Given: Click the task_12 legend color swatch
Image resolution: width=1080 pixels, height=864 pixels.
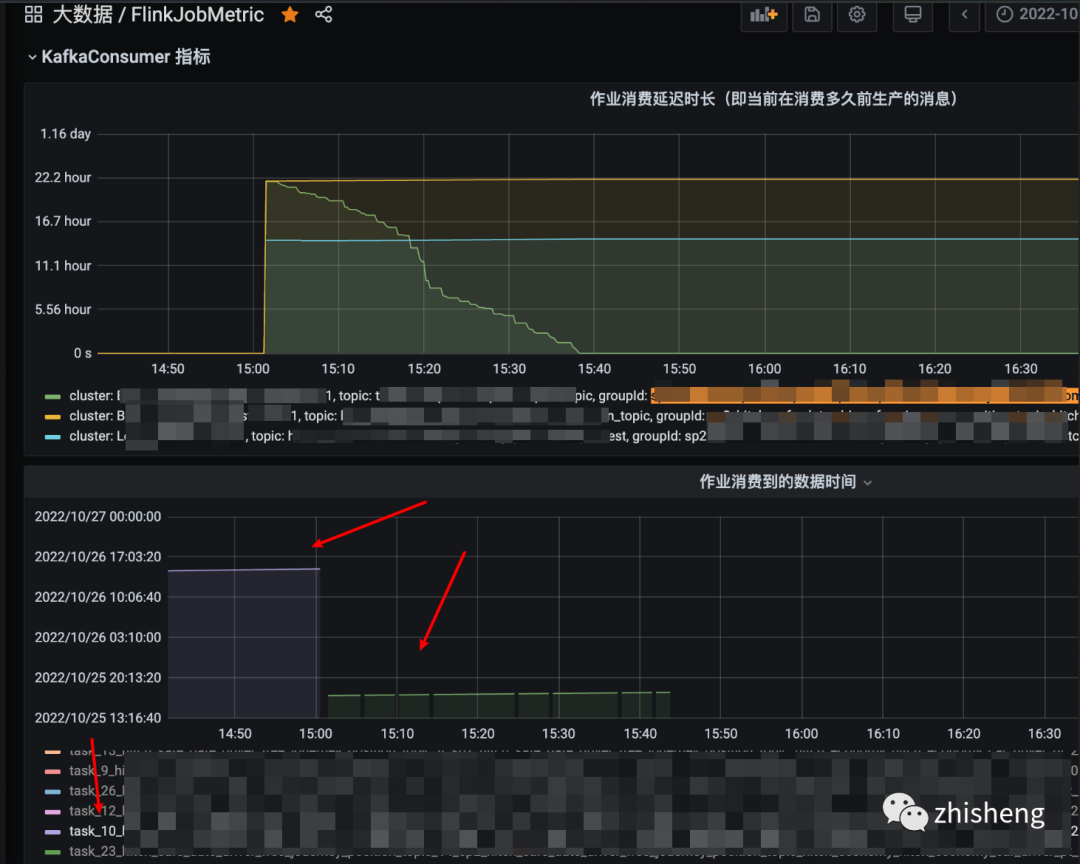Looking at the screenshot, I should (52, 812).
